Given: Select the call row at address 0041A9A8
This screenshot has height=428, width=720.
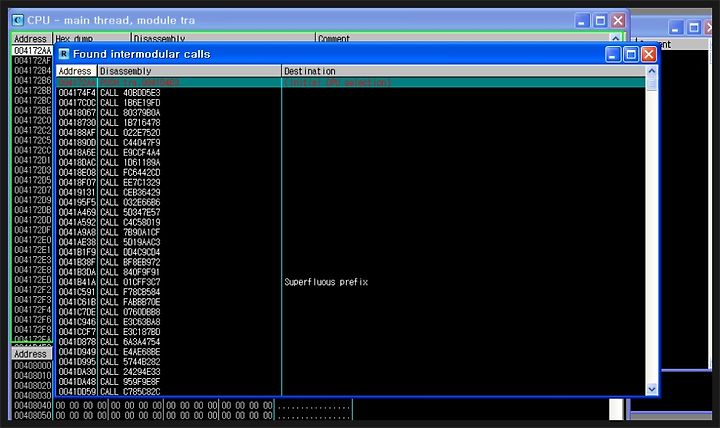Looking at the screenshot, I should click(x=351, y=232).
